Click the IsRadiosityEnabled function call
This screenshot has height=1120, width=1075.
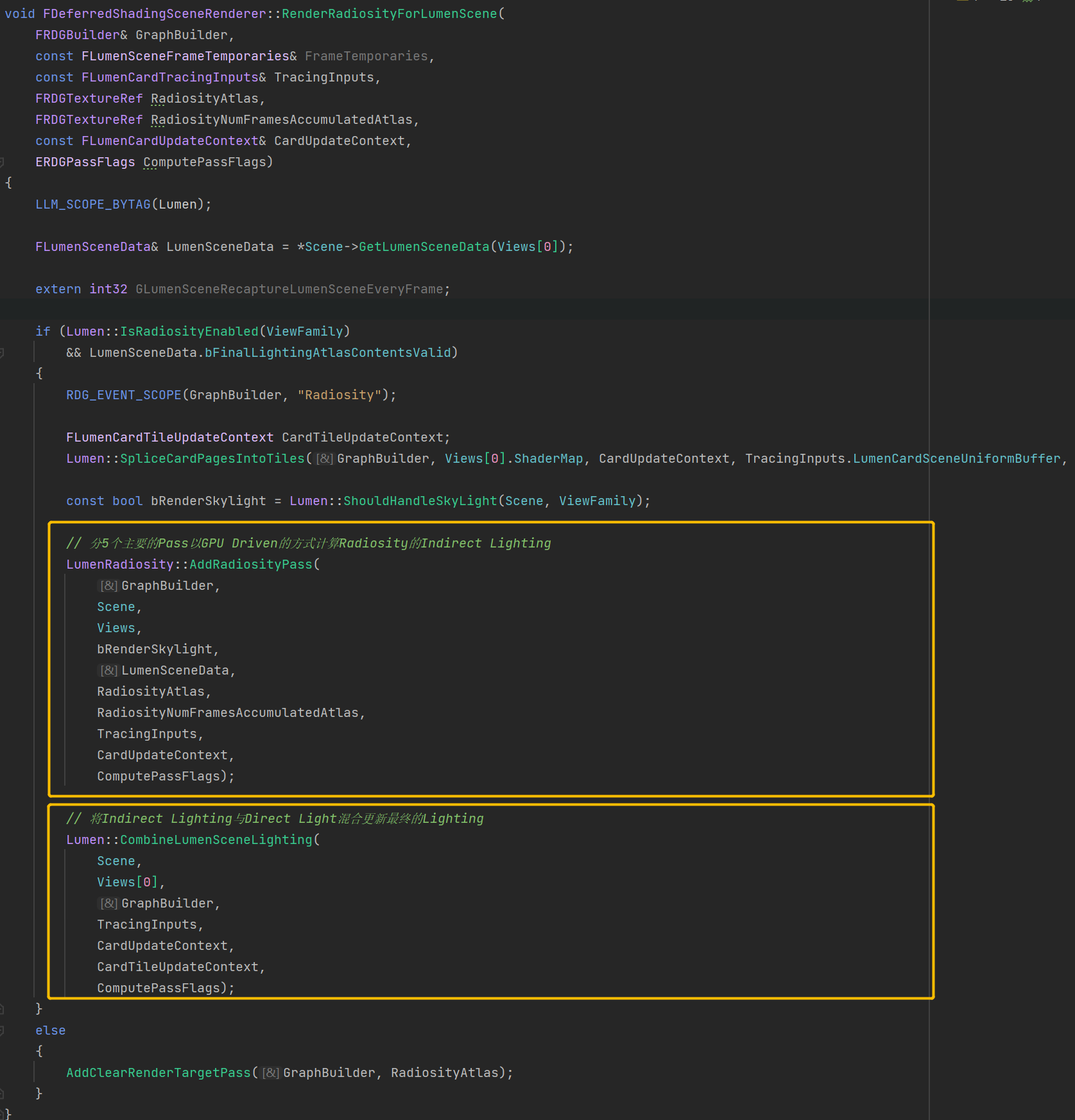189,332
